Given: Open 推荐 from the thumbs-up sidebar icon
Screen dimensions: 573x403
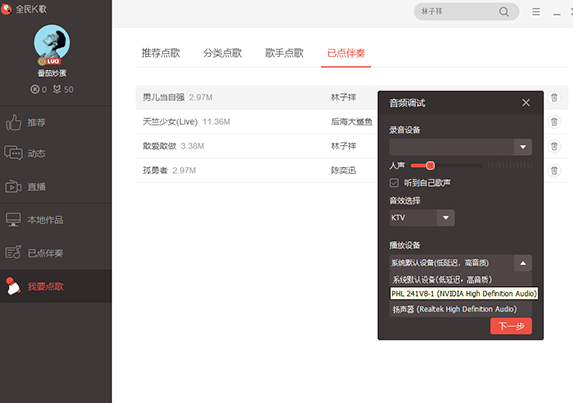Looking at the screenshot, I should 14,122.
